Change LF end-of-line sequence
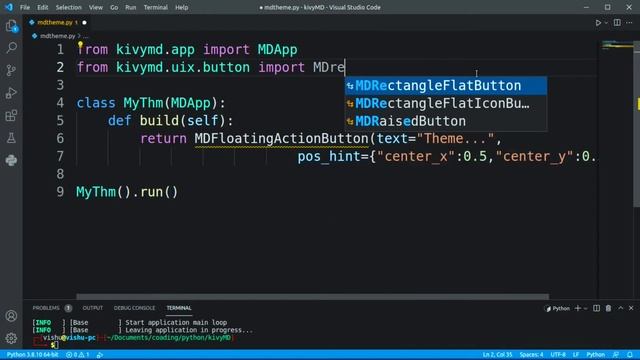Viewport: 640px width, 360px height. [576, 355]
